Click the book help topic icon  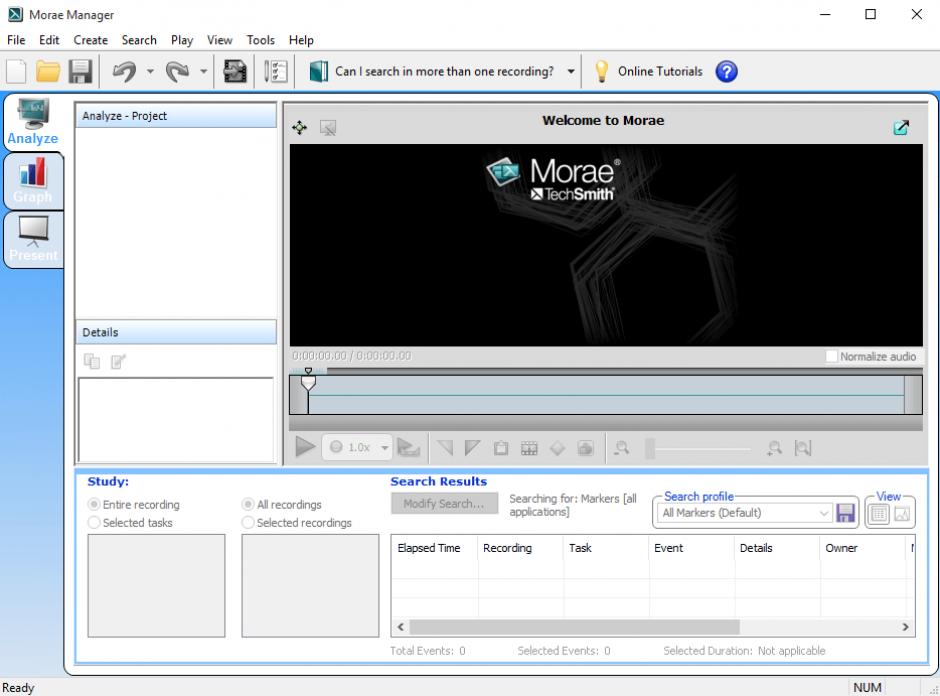(x=318, y=71)
